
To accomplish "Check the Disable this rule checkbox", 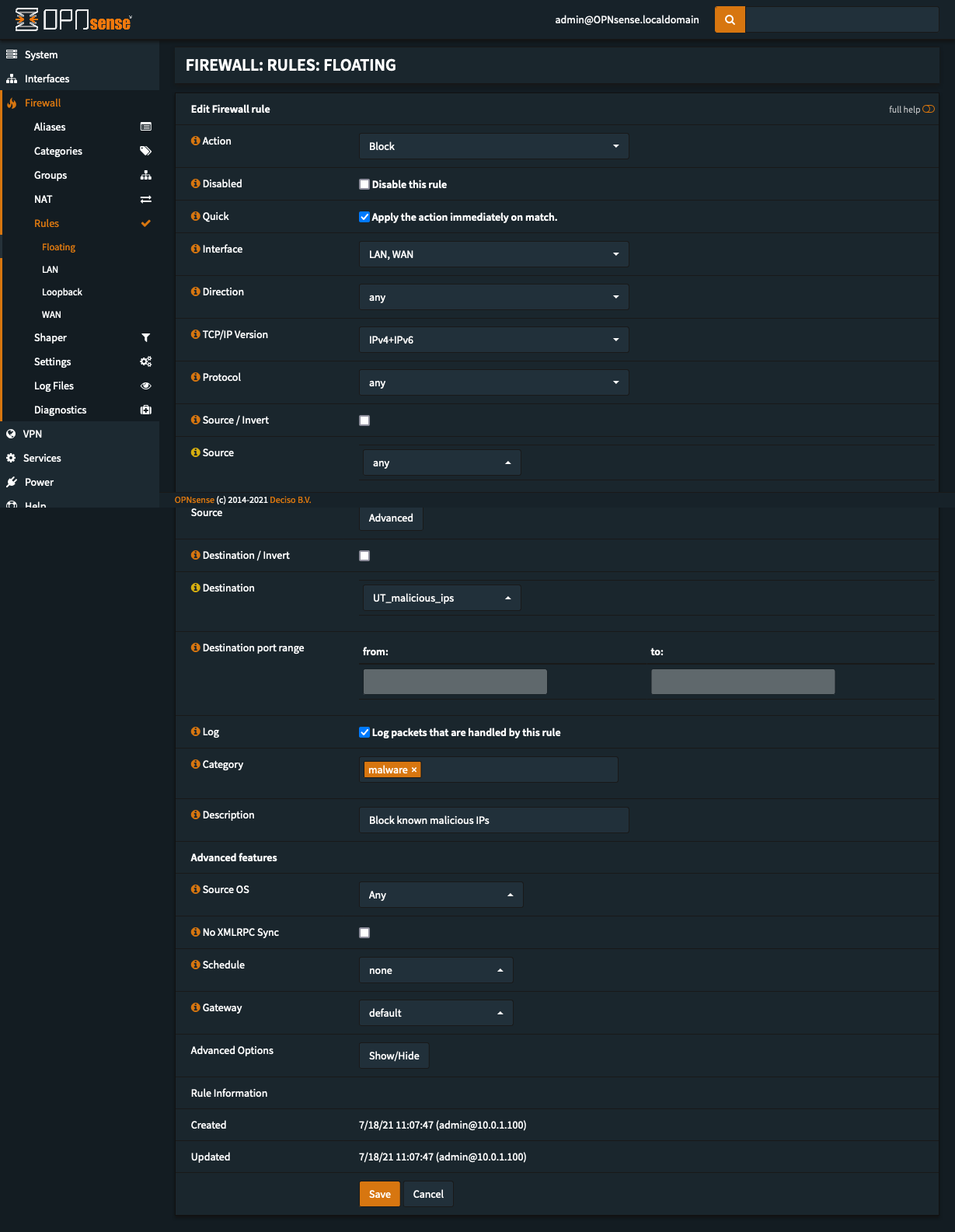I will click(x=364, y=184).
